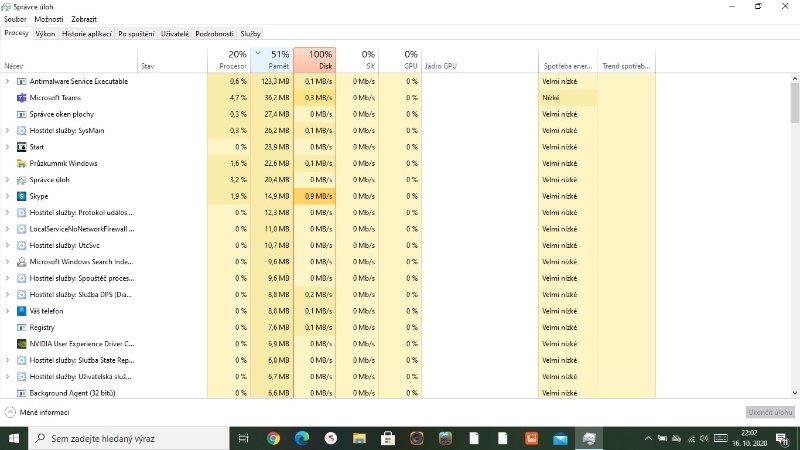Click the Background Agent (32 bitů) icon
This screenshot has height=450, width=800.
click(21, 393)
